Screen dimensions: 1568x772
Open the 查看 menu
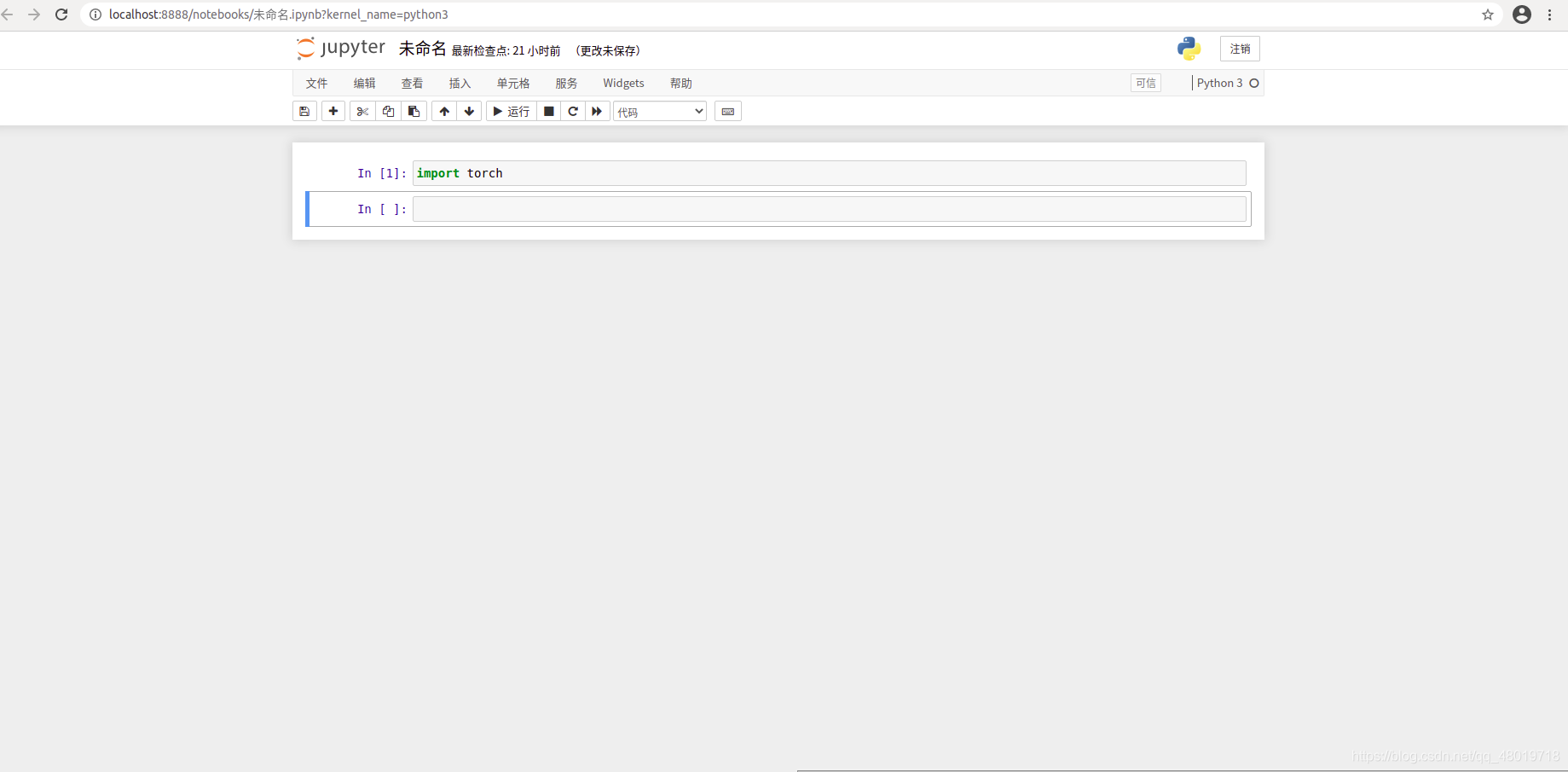[x=412, y=83]
